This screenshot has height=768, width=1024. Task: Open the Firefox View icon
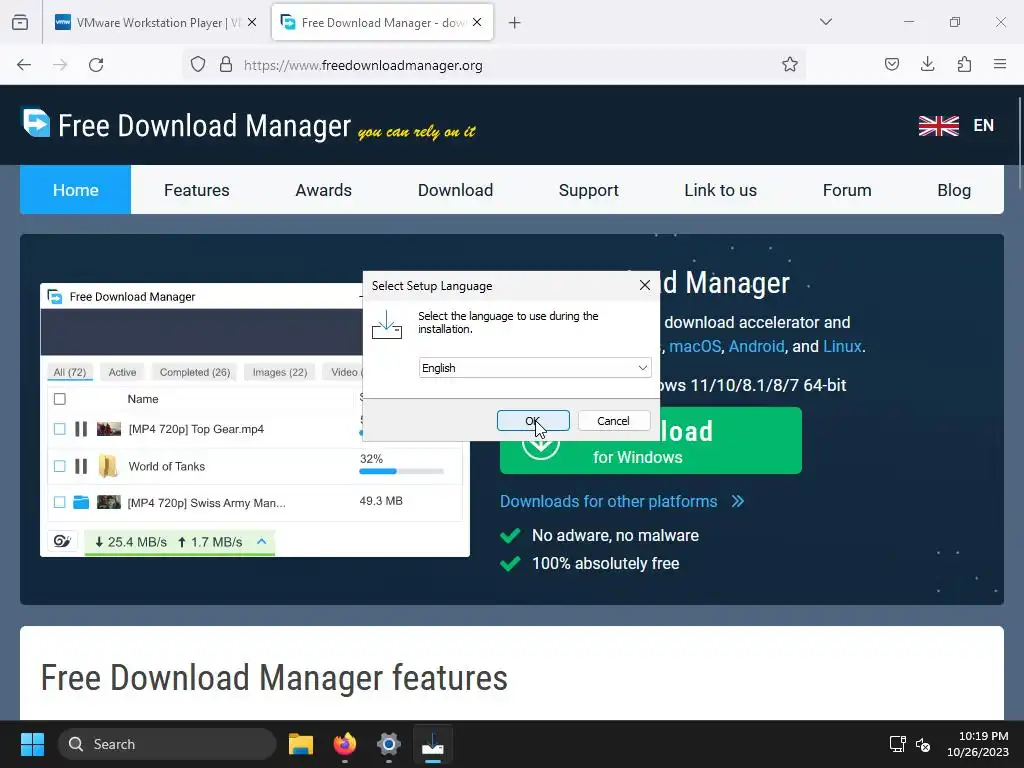[x=20, y=22]
